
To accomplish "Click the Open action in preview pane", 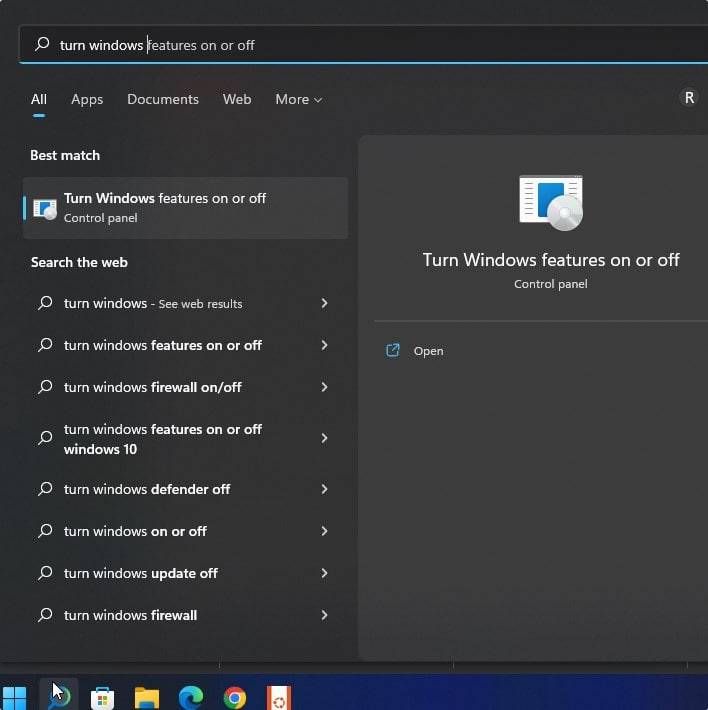I will click(428, 351).
